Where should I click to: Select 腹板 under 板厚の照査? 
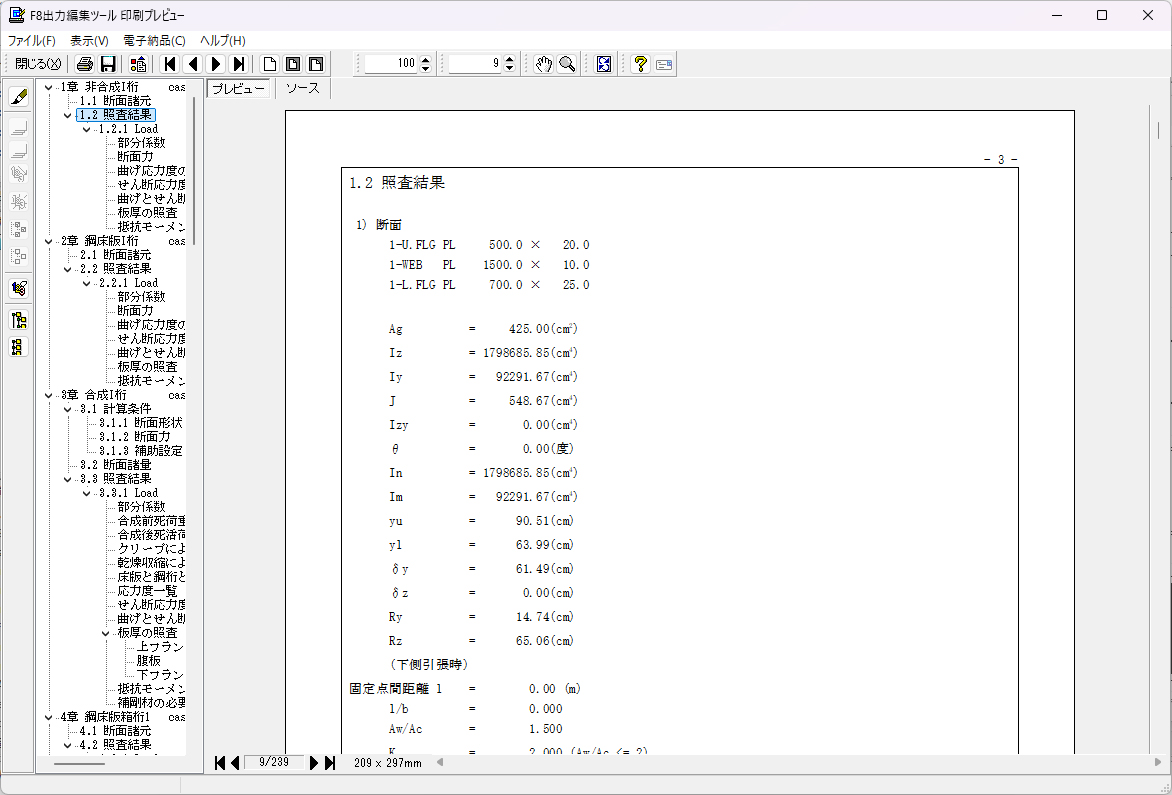pos(148,661)
